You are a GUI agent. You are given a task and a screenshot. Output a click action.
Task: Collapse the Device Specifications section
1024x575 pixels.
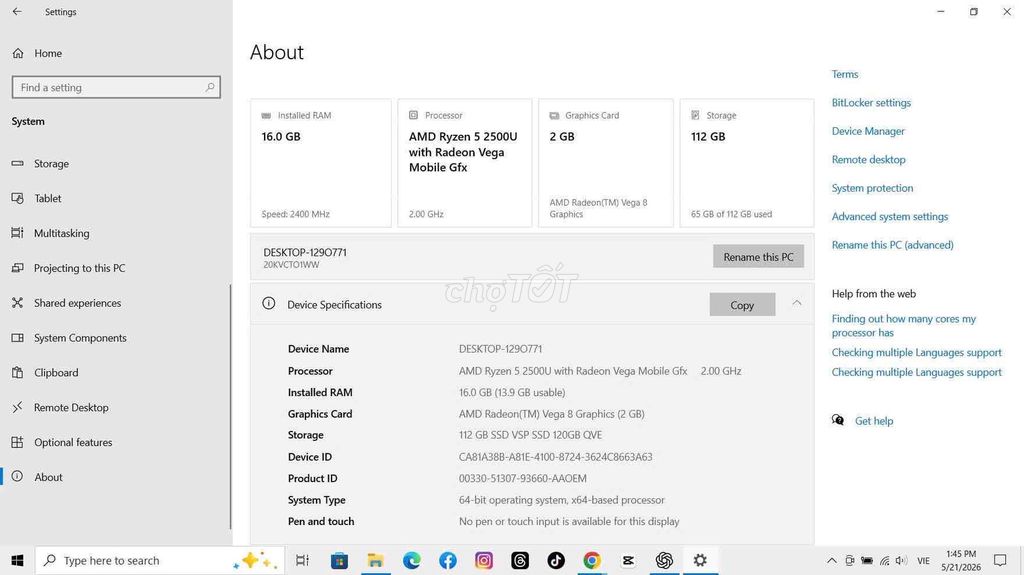click(797, 303)
